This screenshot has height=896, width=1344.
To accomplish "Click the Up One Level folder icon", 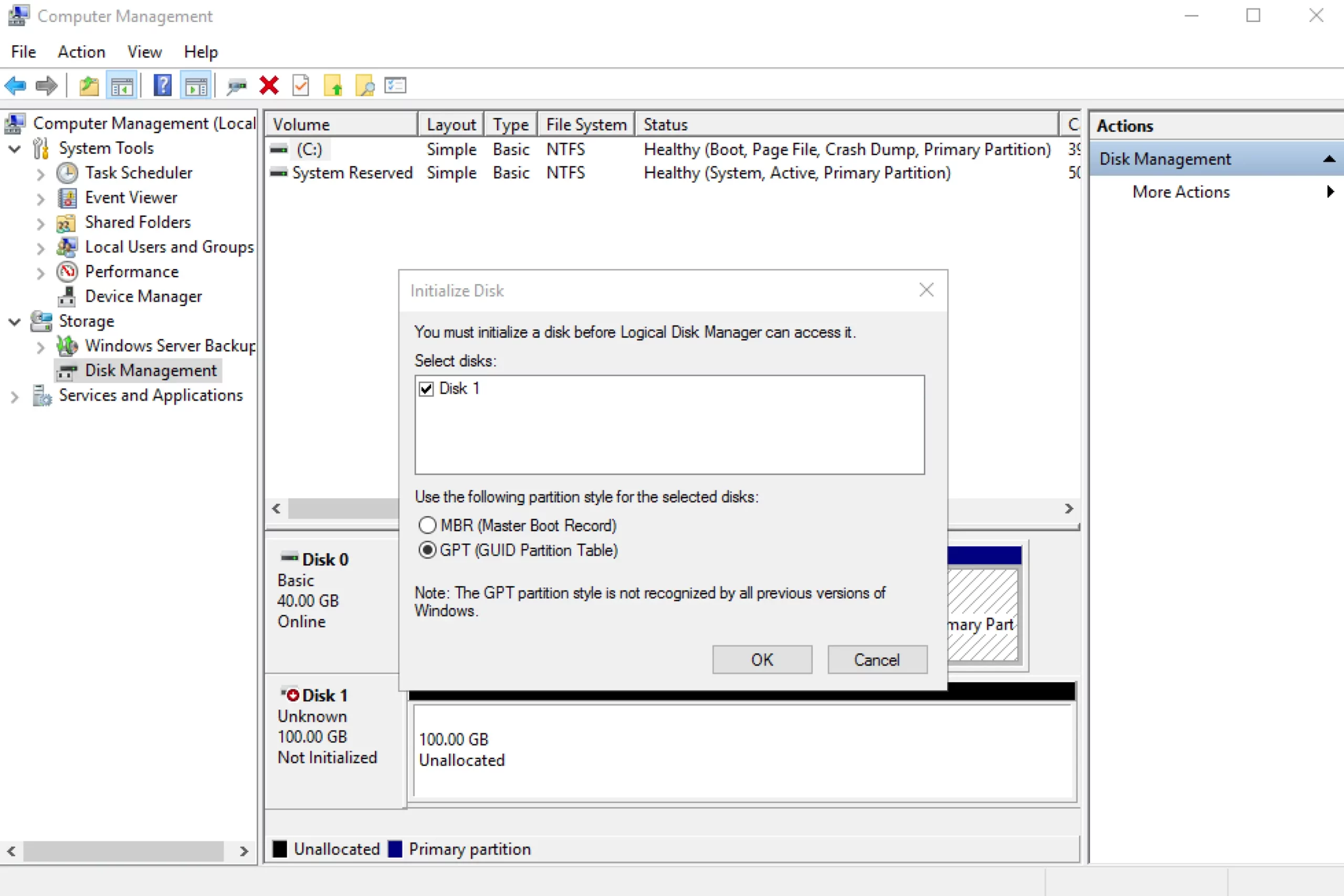I will (89, 86).
